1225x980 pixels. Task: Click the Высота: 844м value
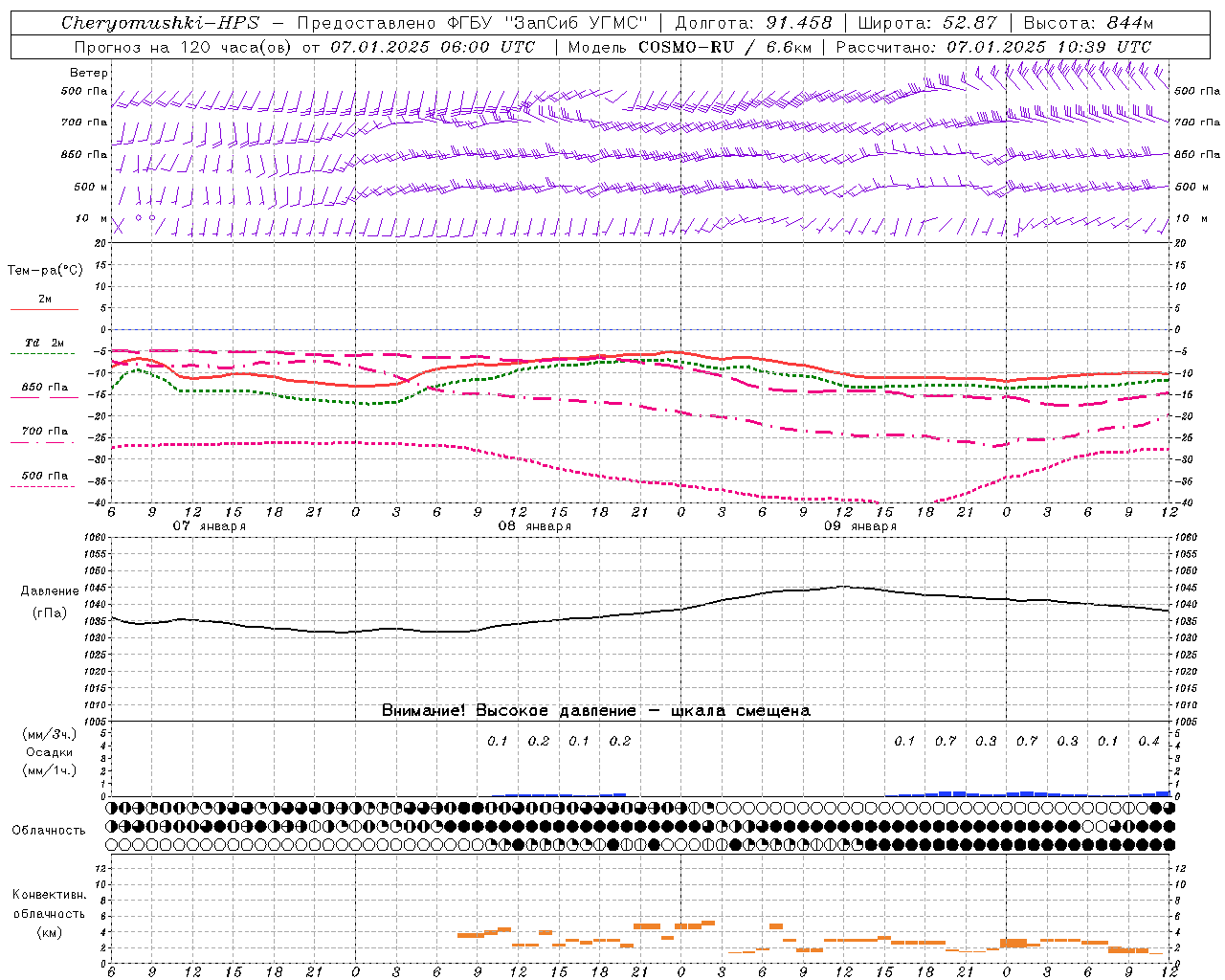tap(1088, 23)
